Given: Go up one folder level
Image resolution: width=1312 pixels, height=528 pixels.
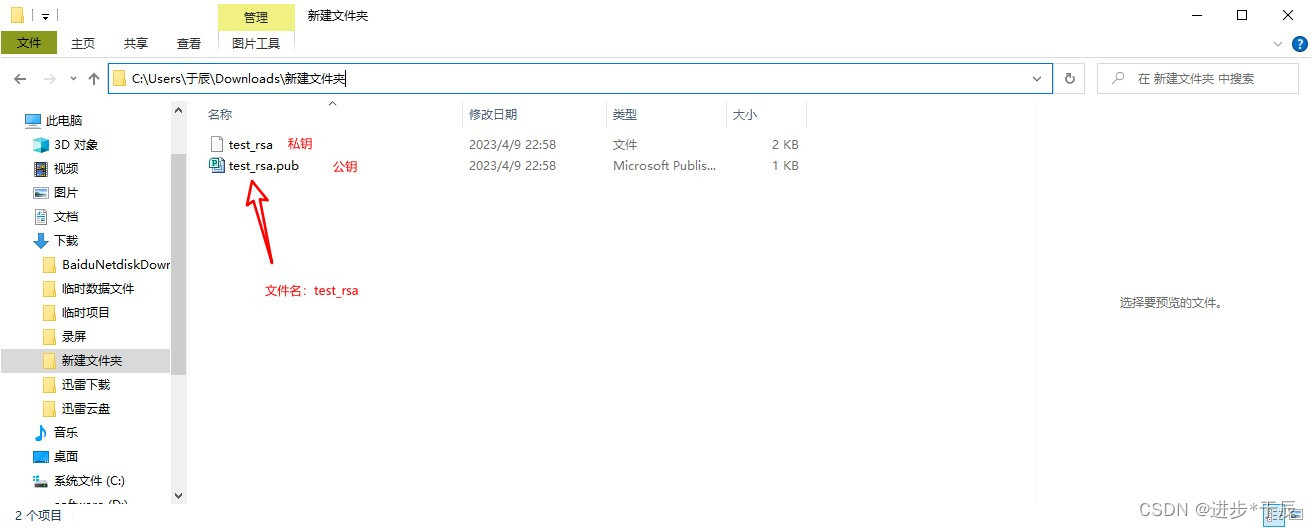Looking at the screenshot, I should (x=94, y=79).
